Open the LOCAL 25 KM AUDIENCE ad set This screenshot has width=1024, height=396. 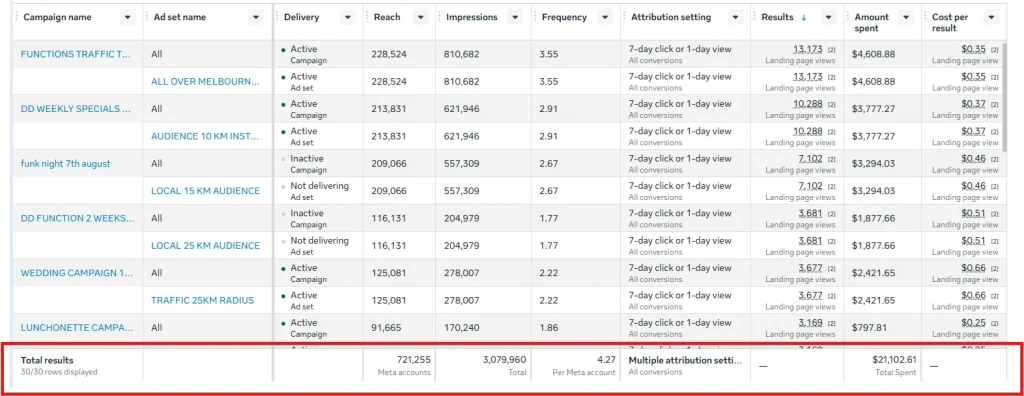(x=205, y=246)
